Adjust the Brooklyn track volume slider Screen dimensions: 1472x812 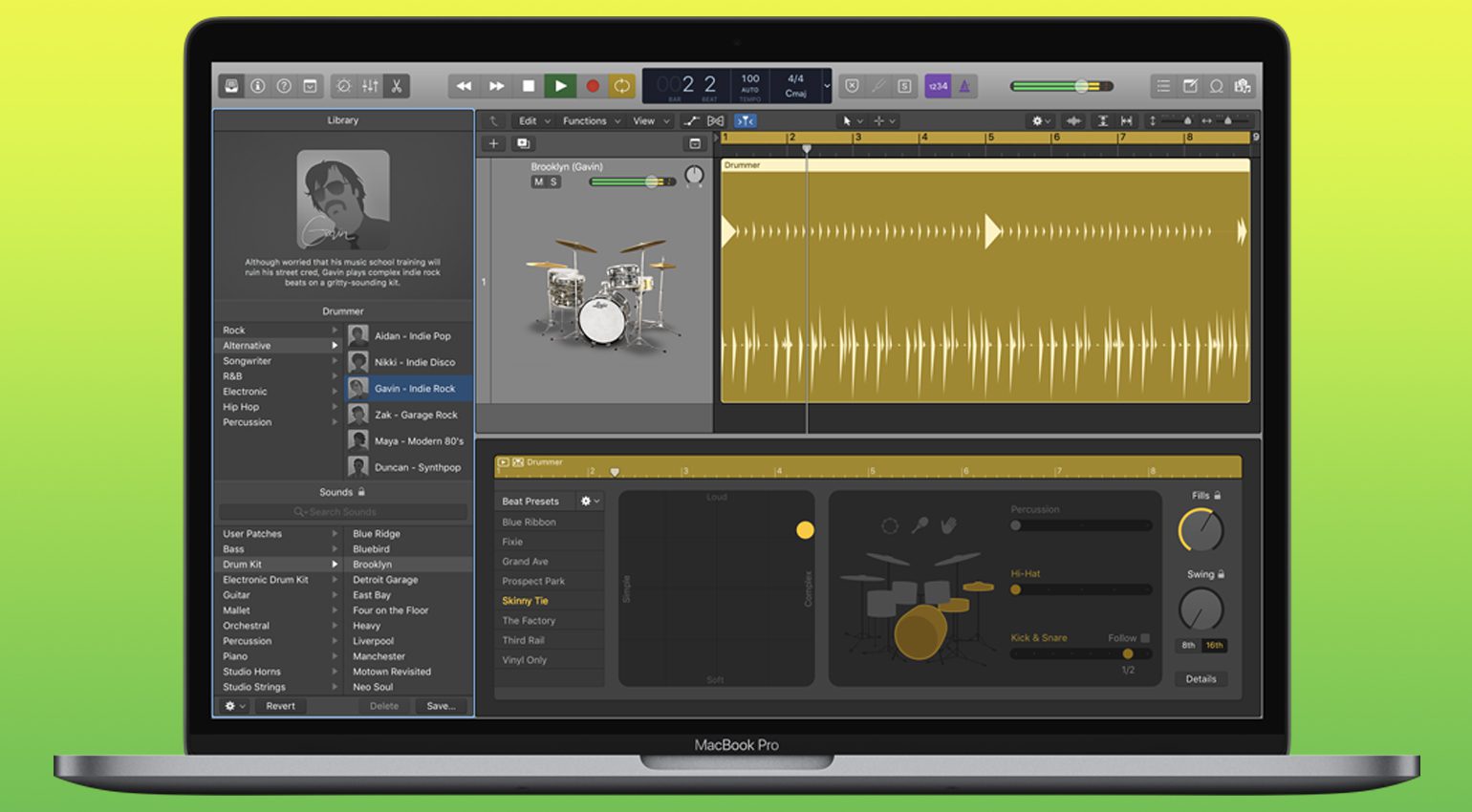(x=633, y=182)
